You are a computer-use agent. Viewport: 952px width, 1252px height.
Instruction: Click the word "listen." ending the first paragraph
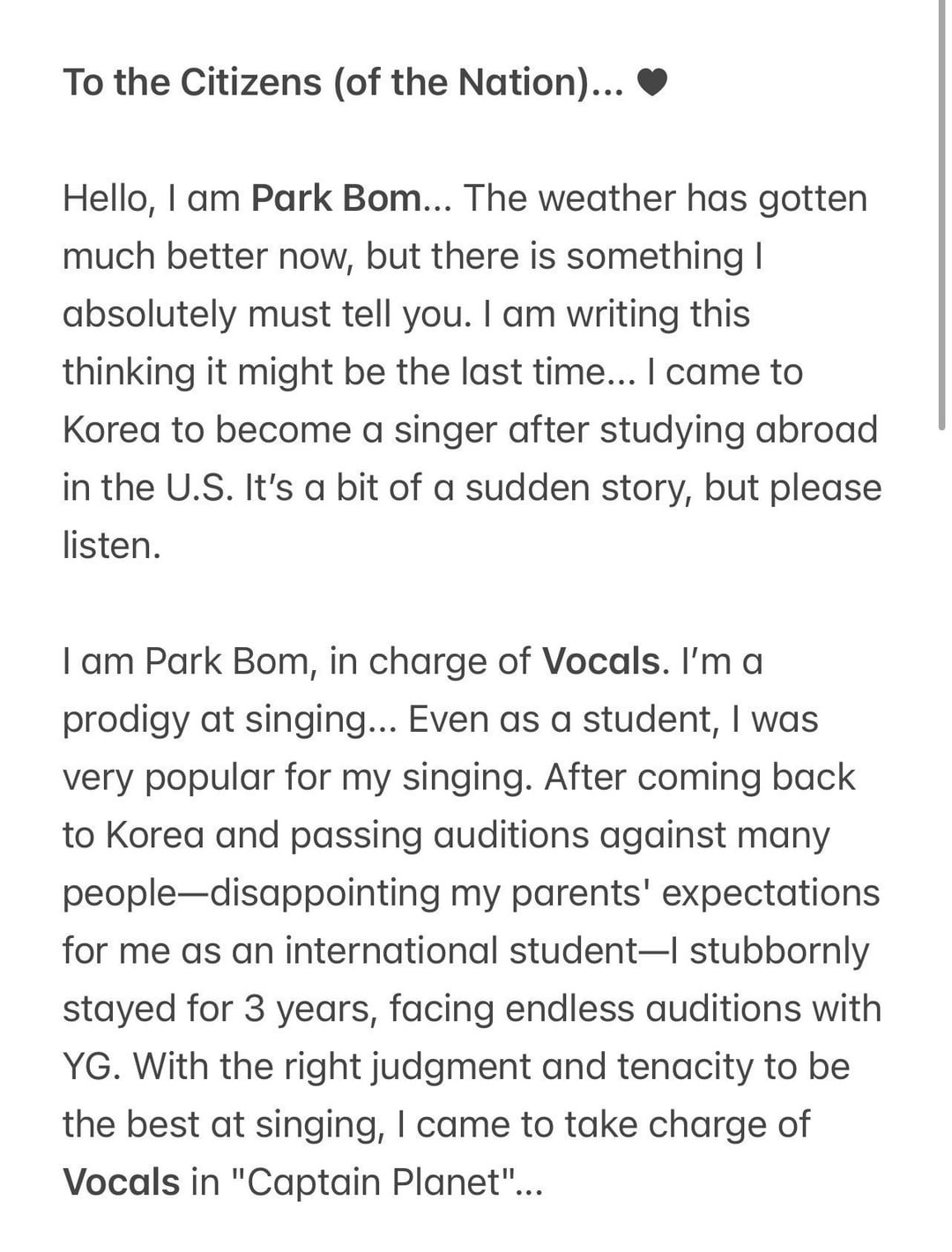tap(112, 545)
